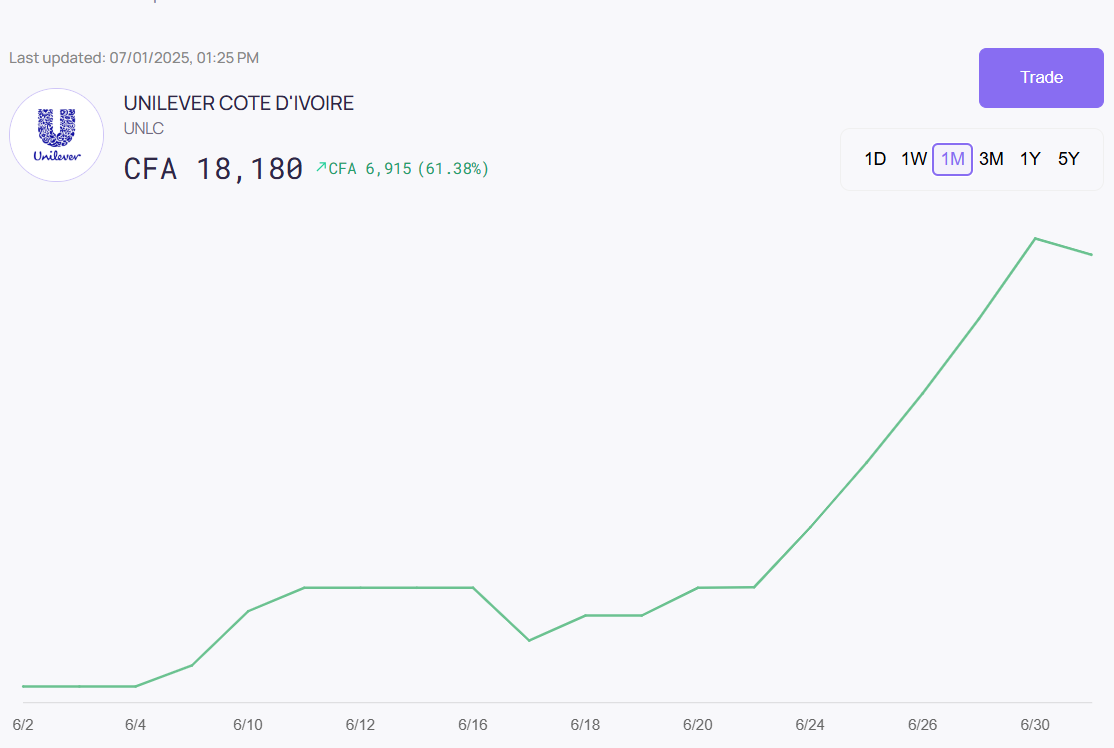Select the 6/16 date on axis
This screenshot has width=1114, height=748.
(472, 724)
